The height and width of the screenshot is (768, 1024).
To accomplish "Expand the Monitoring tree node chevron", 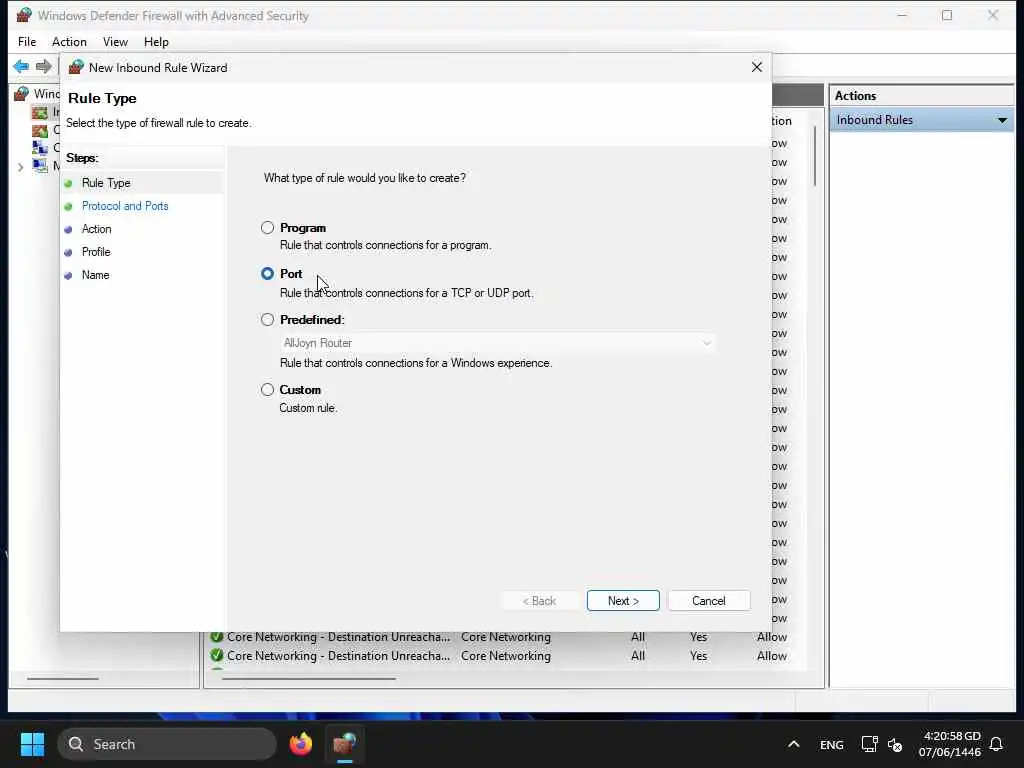I will coord(20,167).
